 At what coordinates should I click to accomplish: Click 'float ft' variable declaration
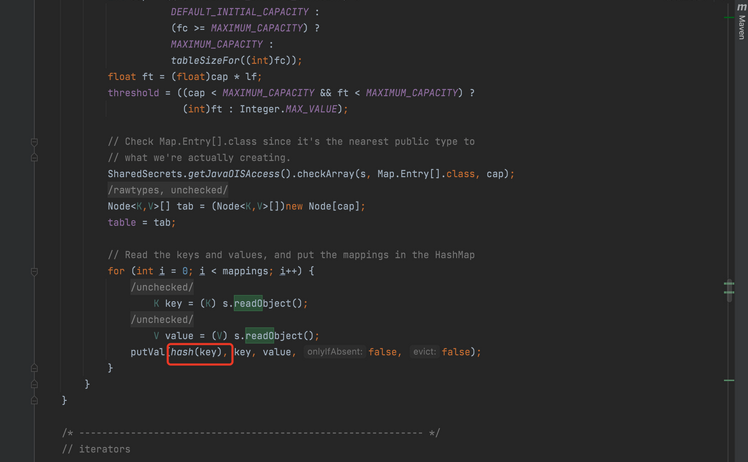coord(130,77)
